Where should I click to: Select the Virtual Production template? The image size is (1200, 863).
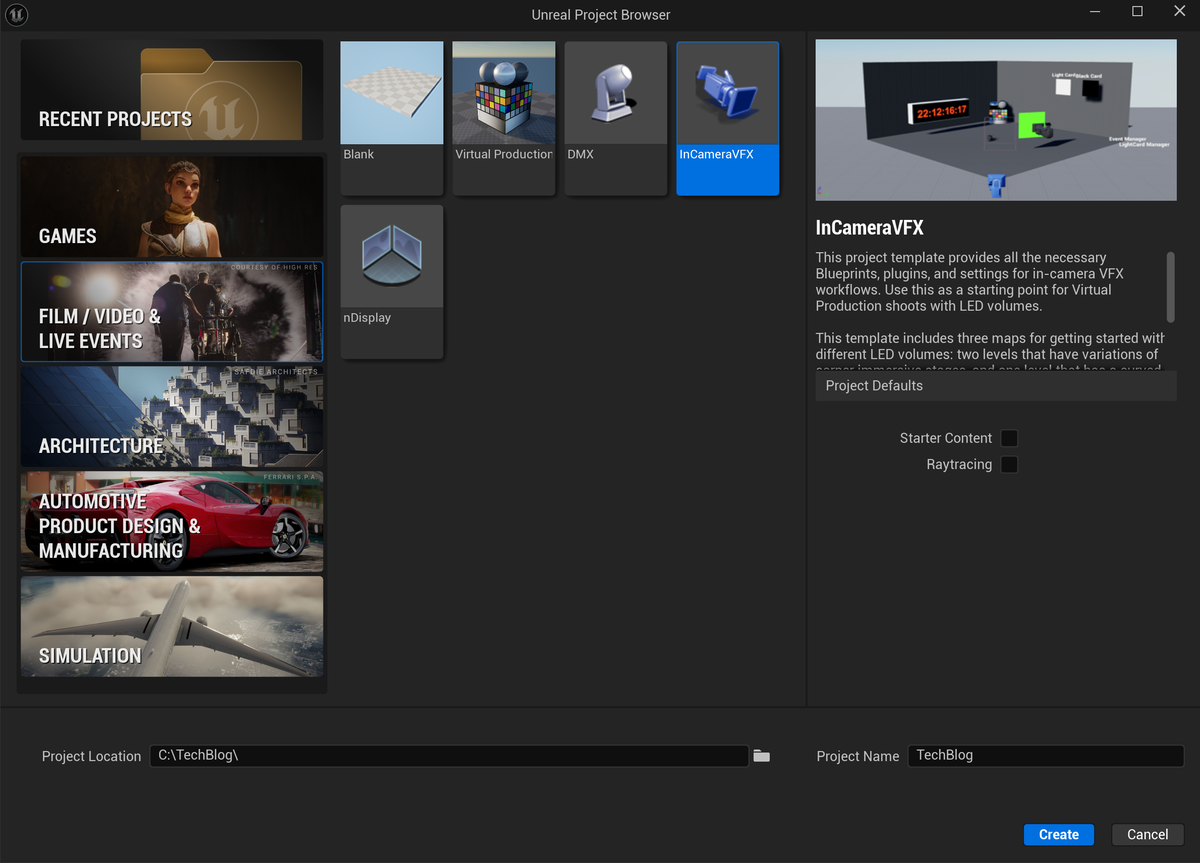[x=504, y=118]
